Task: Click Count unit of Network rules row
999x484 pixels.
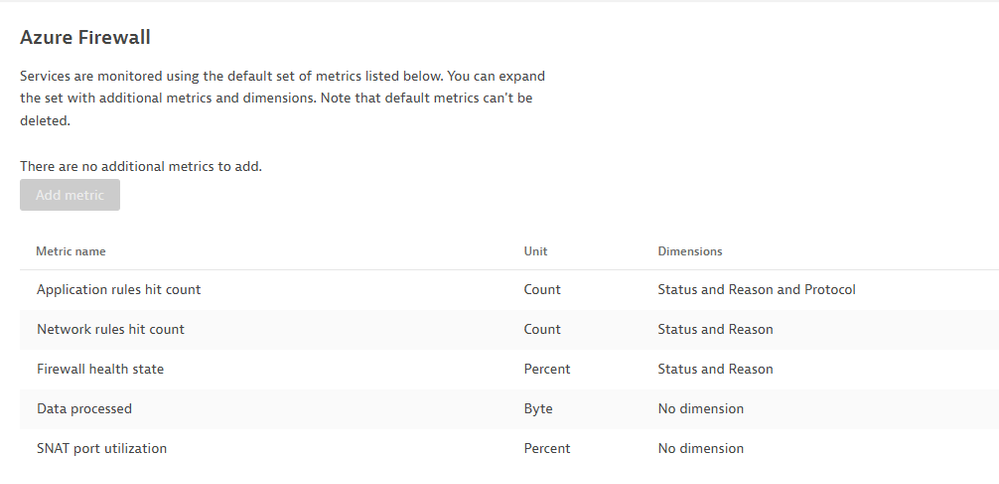Action: 542,329
